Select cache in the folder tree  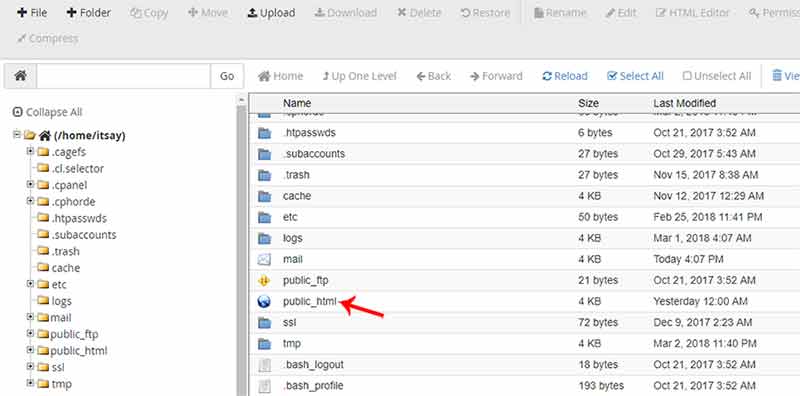(x=66, y=267)
